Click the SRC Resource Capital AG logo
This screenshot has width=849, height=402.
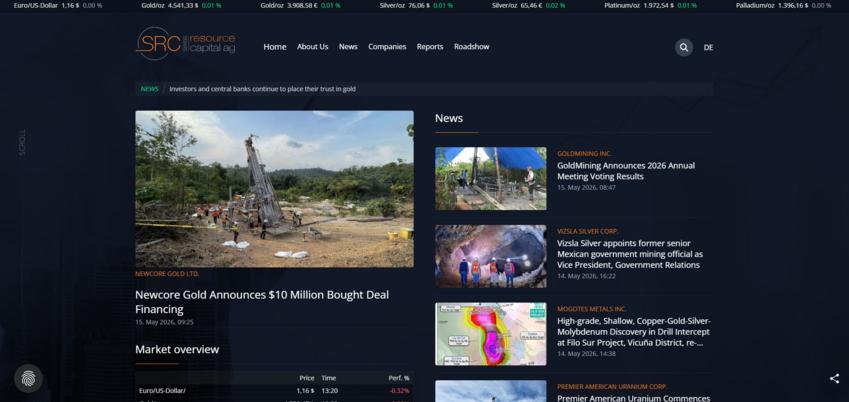coord(186,43)
